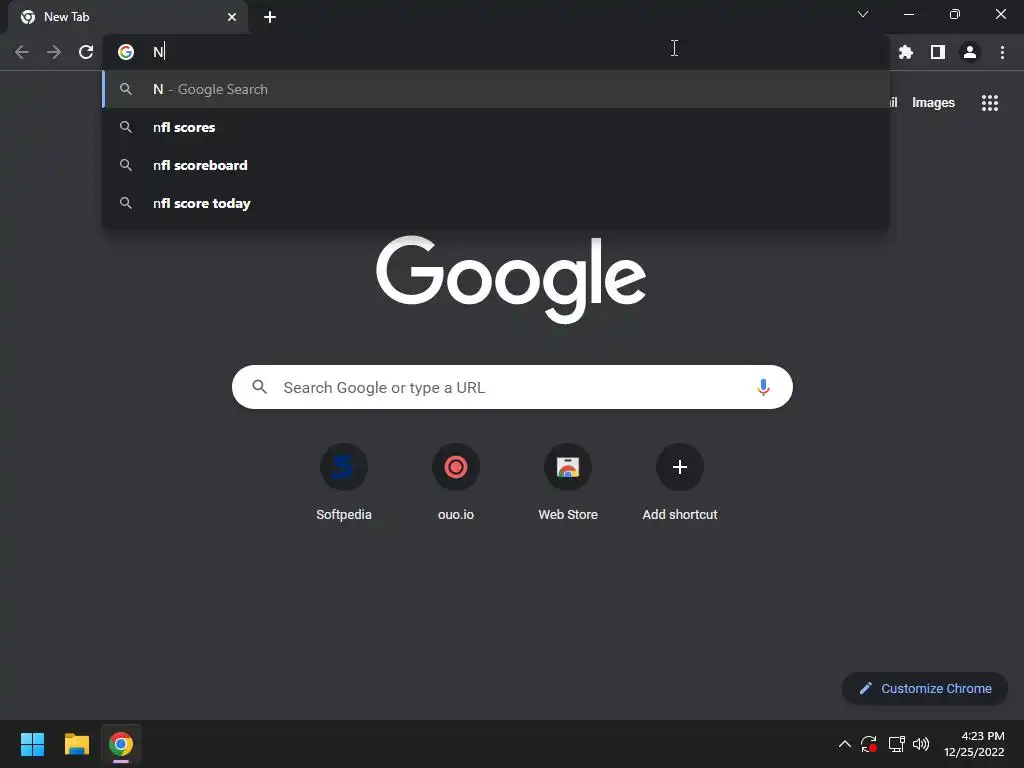Viewport: 1024px width, 768px height.
Task: Select the New Tab tab
Action: (x=128, y=17)
